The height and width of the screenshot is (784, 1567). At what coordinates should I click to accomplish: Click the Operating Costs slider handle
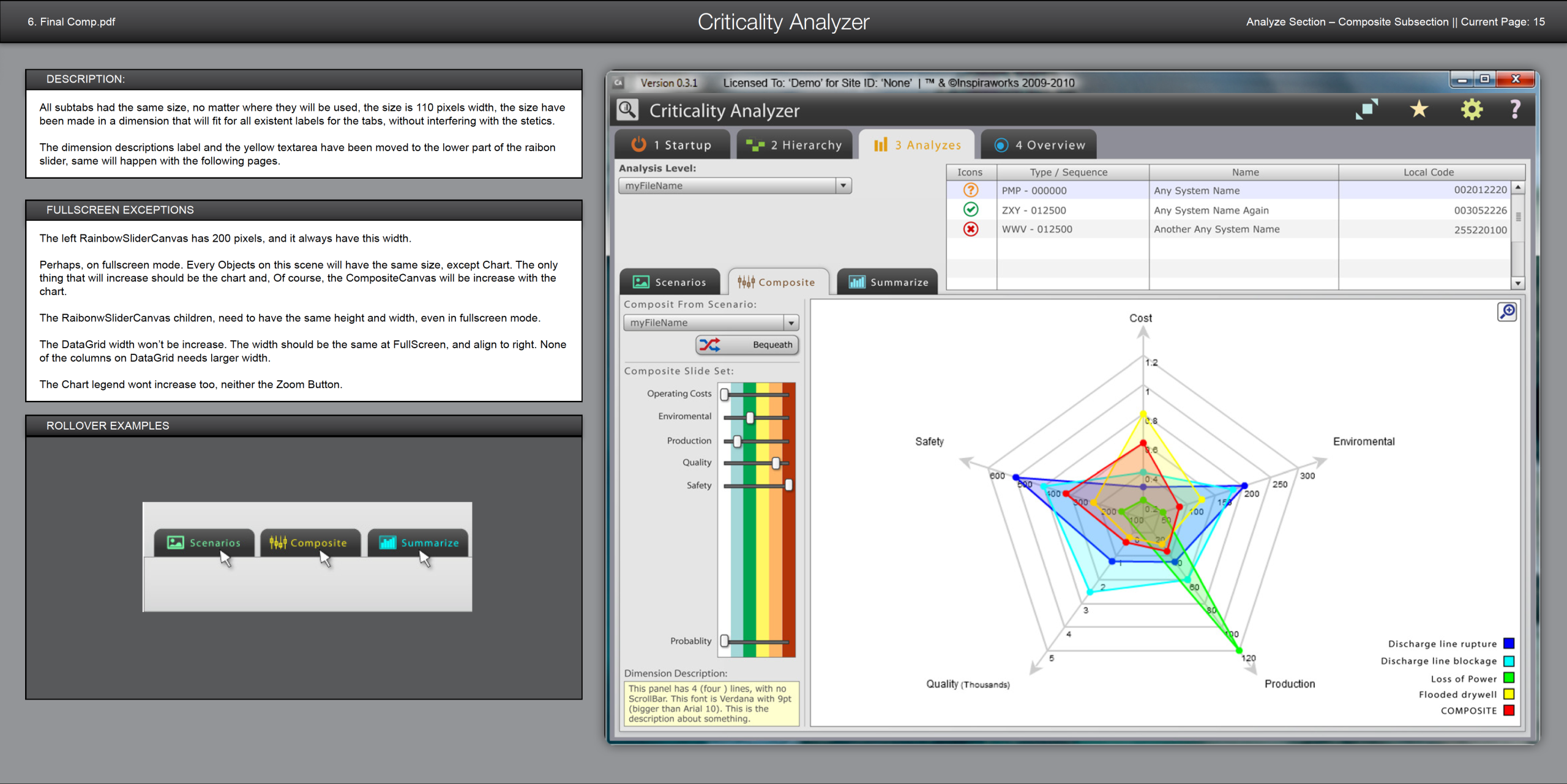[x=724, y=394]
